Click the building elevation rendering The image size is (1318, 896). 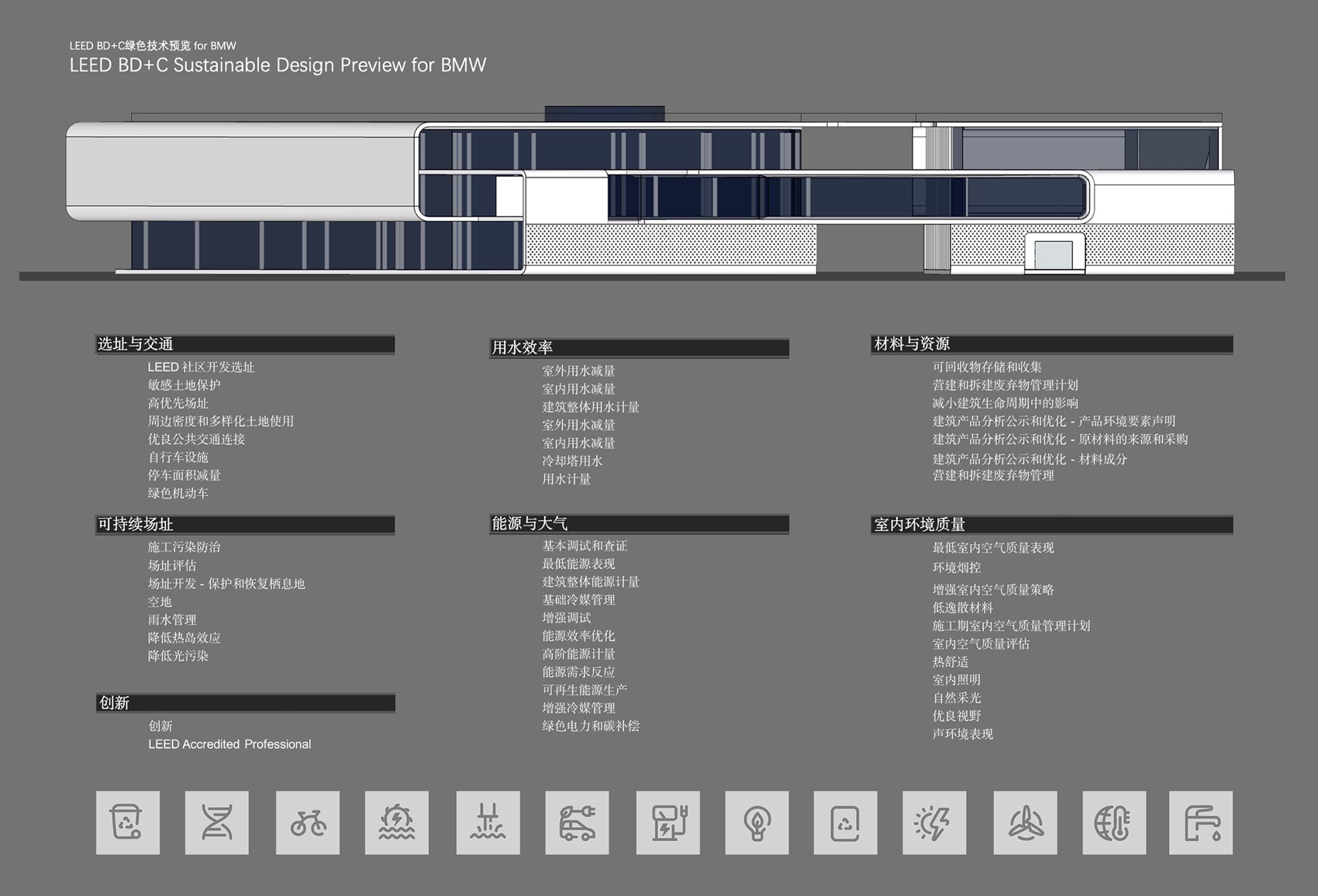(x=651, y=194)
